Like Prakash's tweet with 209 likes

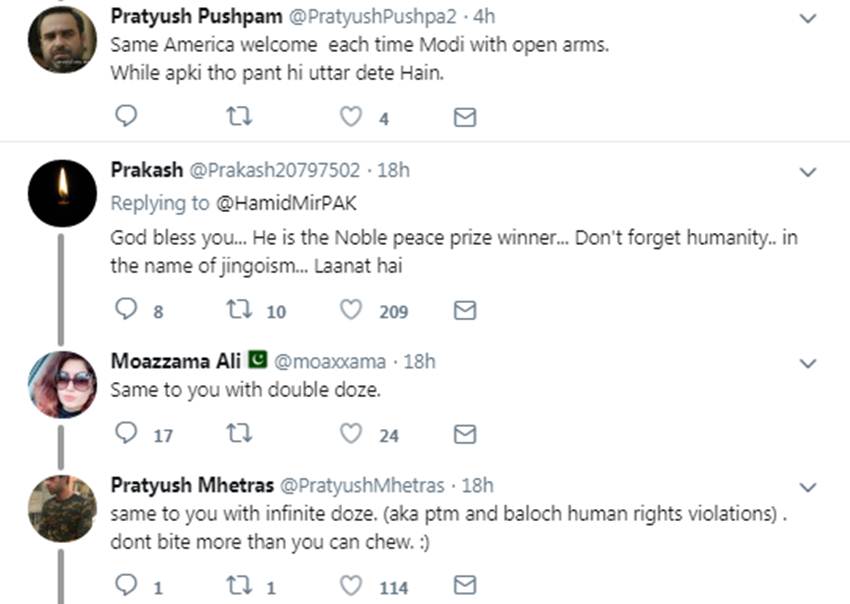[350, 311]
